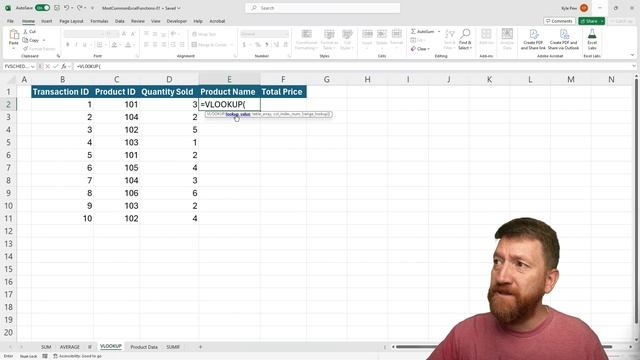640x360 pixels.
Task: Click the Percent Style icon
Action: 258,44
